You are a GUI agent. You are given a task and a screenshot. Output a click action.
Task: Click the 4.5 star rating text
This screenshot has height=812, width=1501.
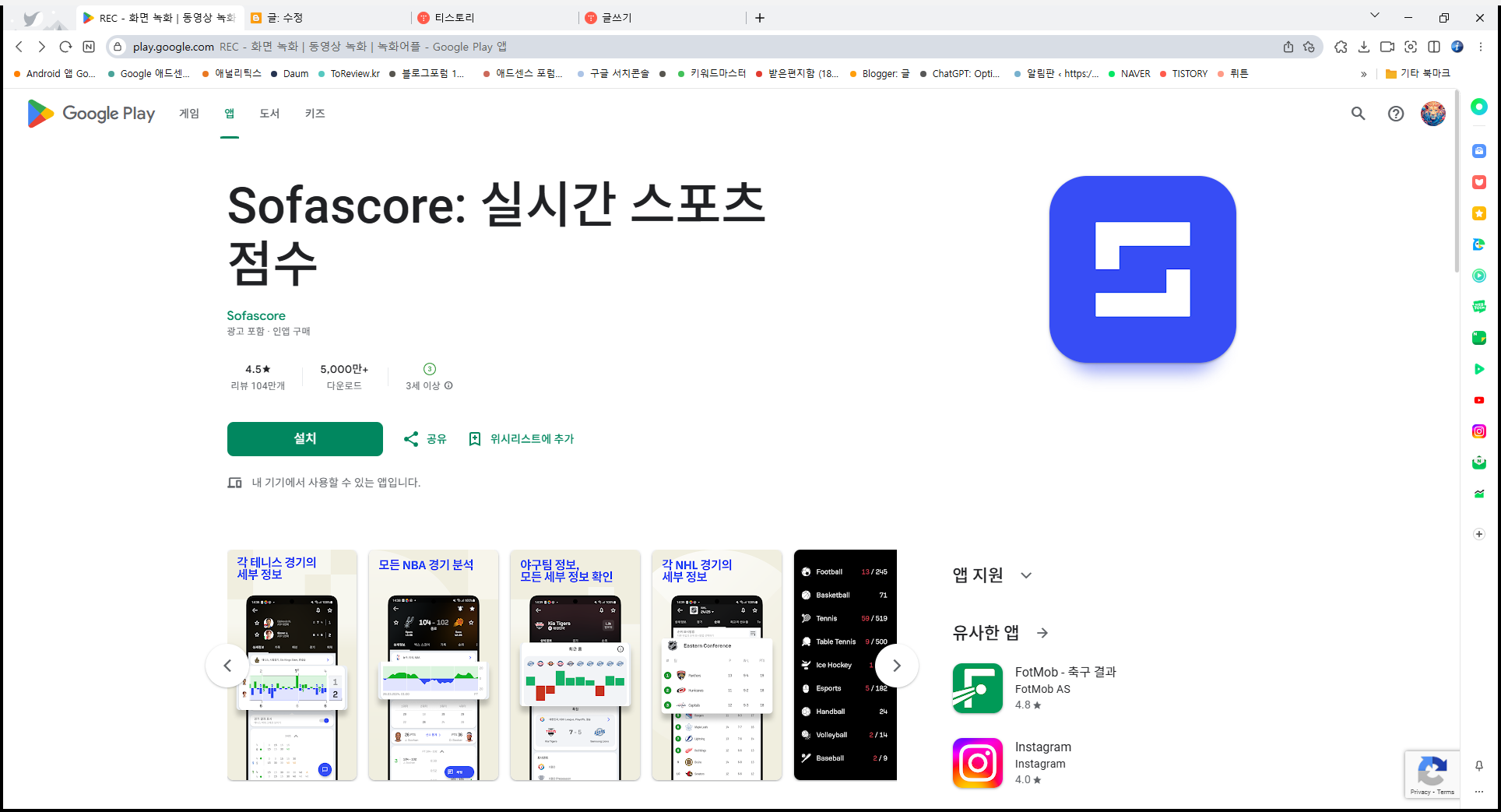point(258,369)
